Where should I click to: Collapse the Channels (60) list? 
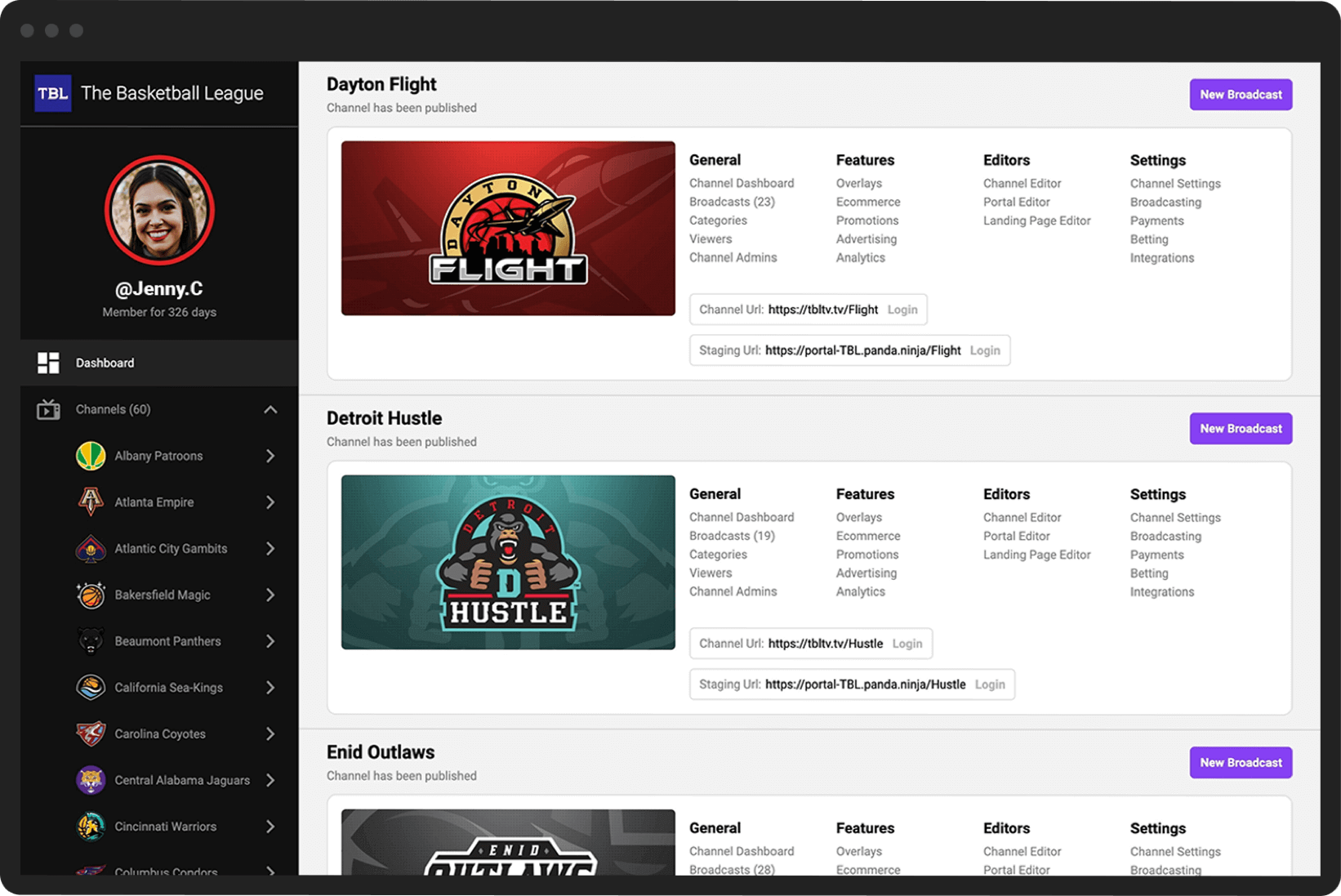pos(270,409)
